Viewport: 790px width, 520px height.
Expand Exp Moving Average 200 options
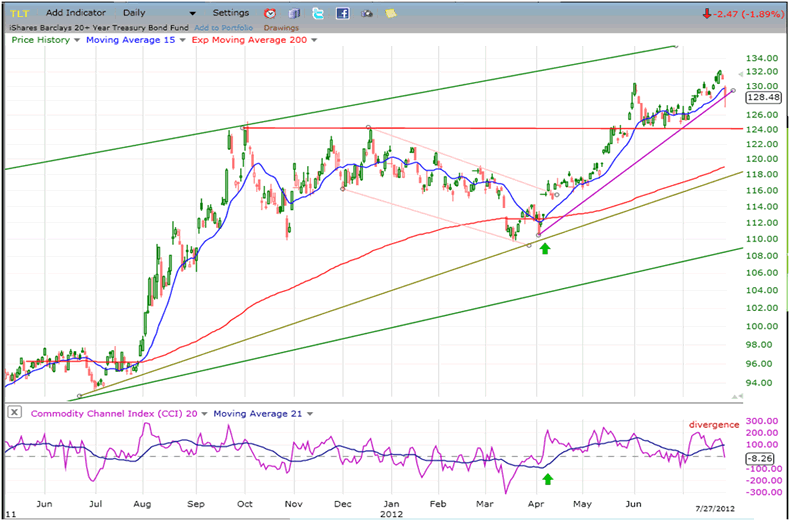tap(314, 40)
